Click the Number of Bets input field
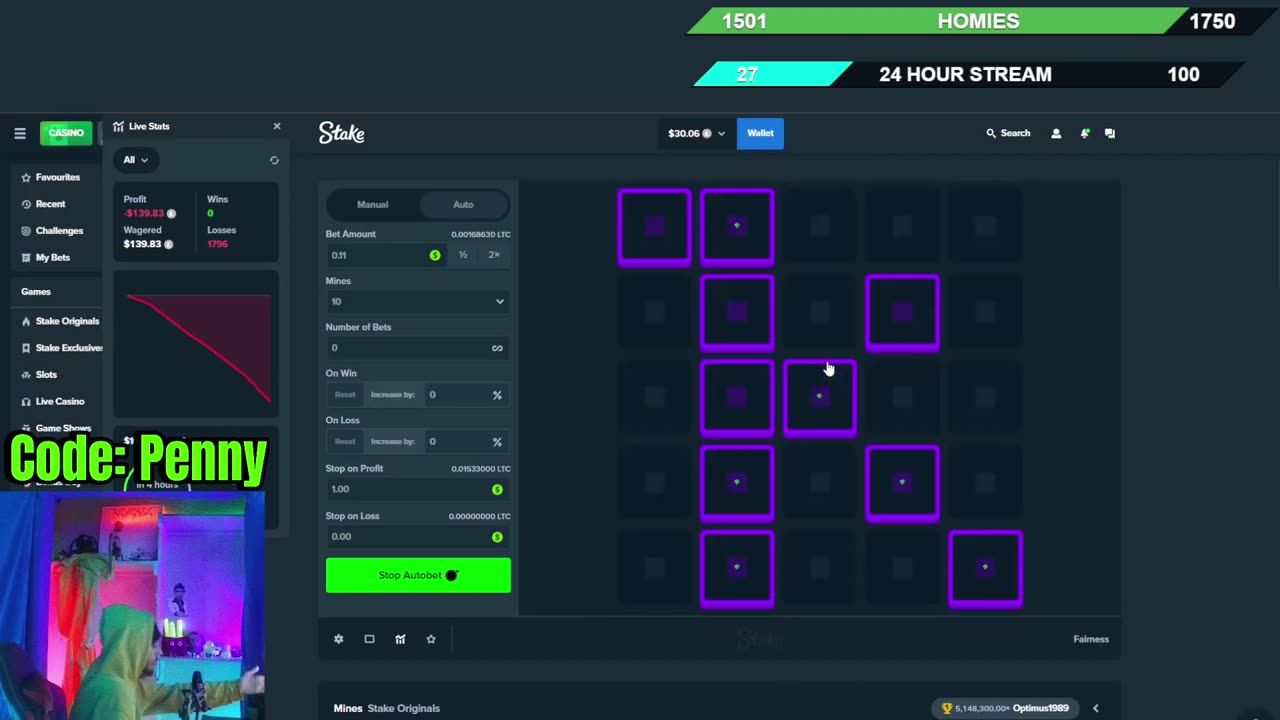 417,348
